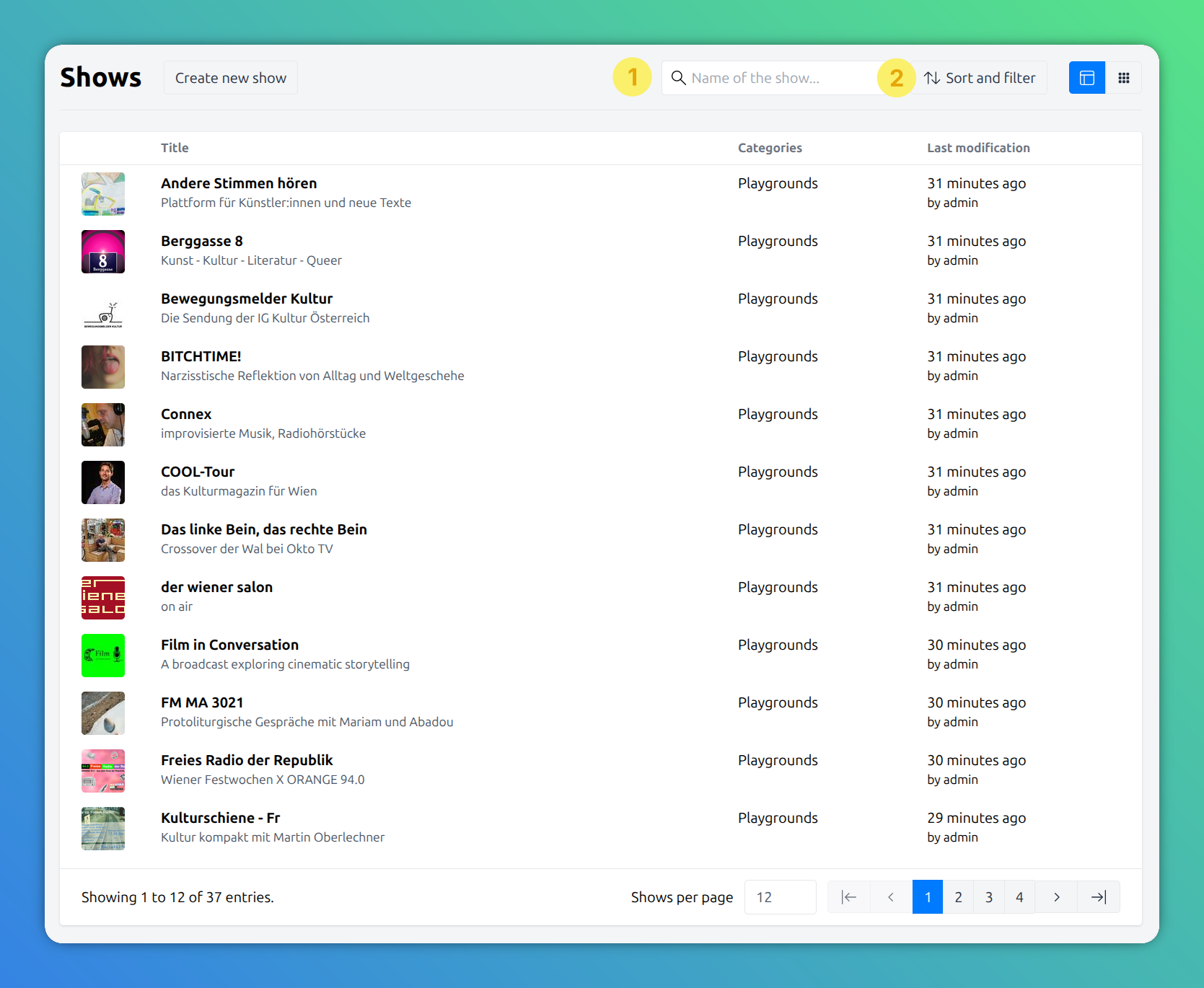Click 'Showing 1 to 12 of 37 entries.'
The height and width of the screenshot is (988, 1204).
click(177, 897)
